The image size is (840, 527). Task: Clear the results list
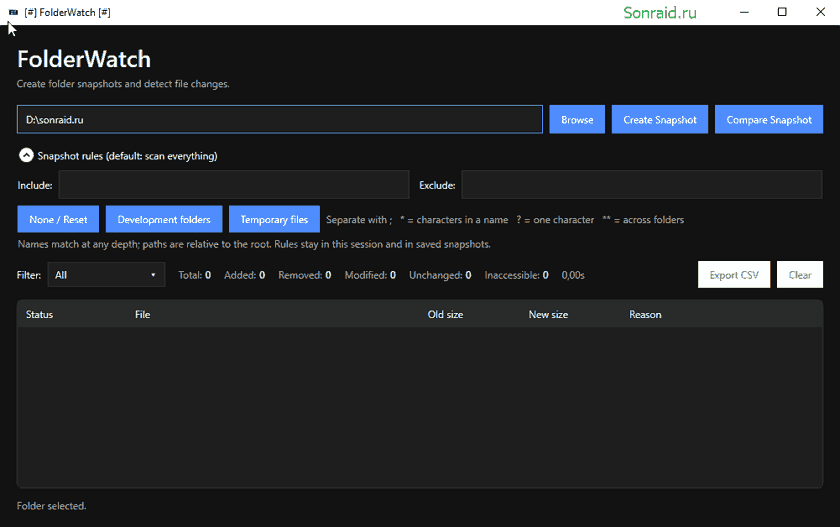(x=800, y=275)
